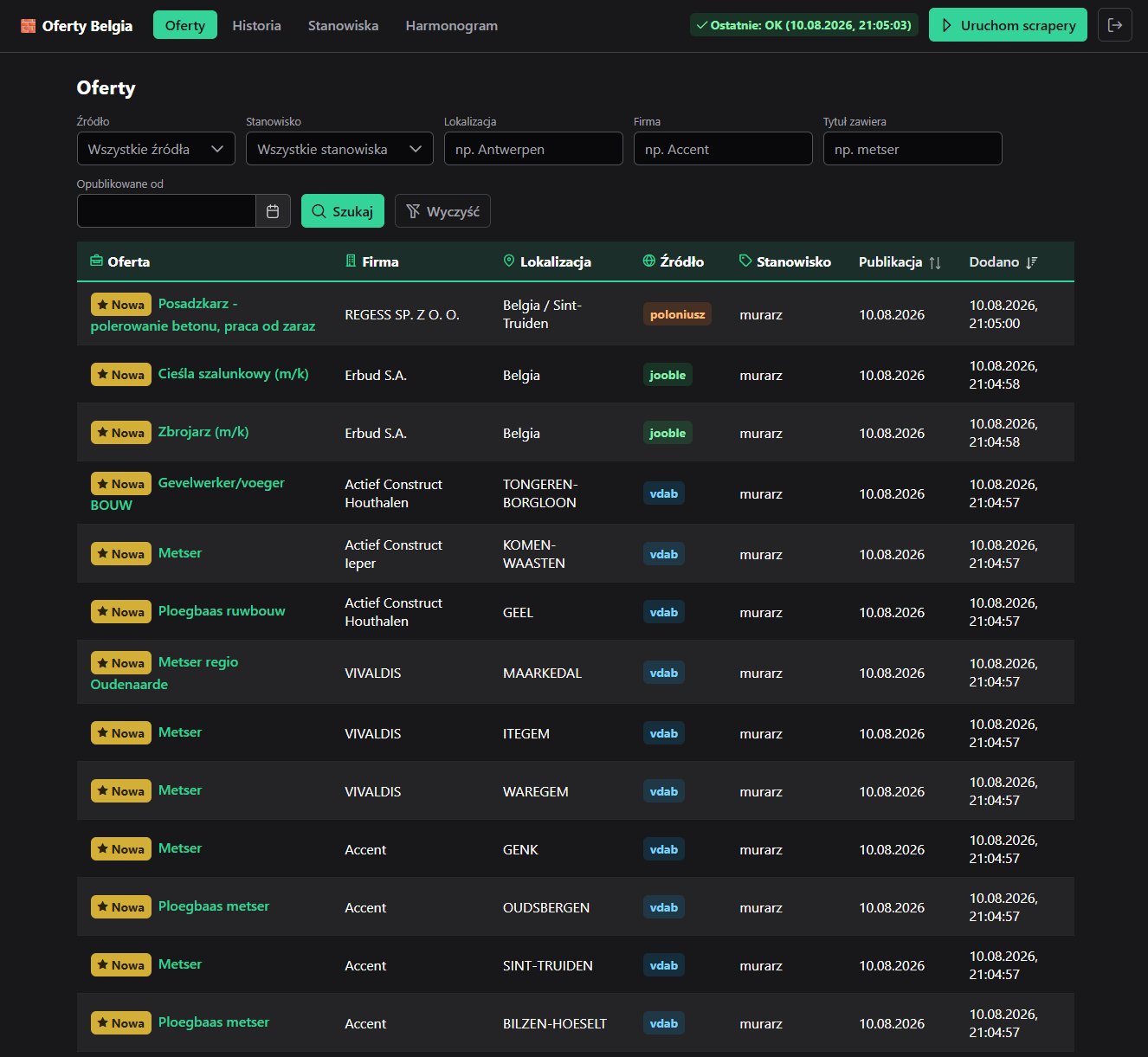Click the vdab badge in MAARKEDAL row
This screenshot has height=1057, width=1148.
(x=664, y=673)
